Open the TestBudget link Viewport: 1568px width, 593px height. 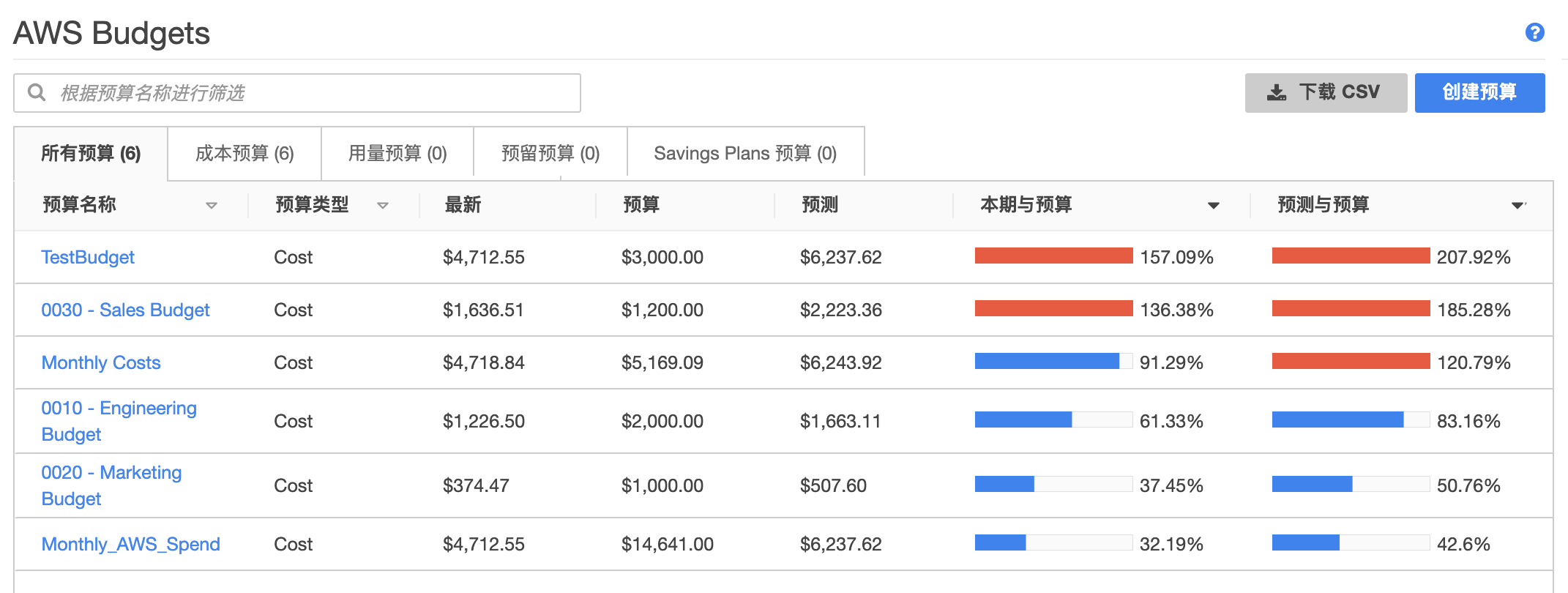pos(88,257)
